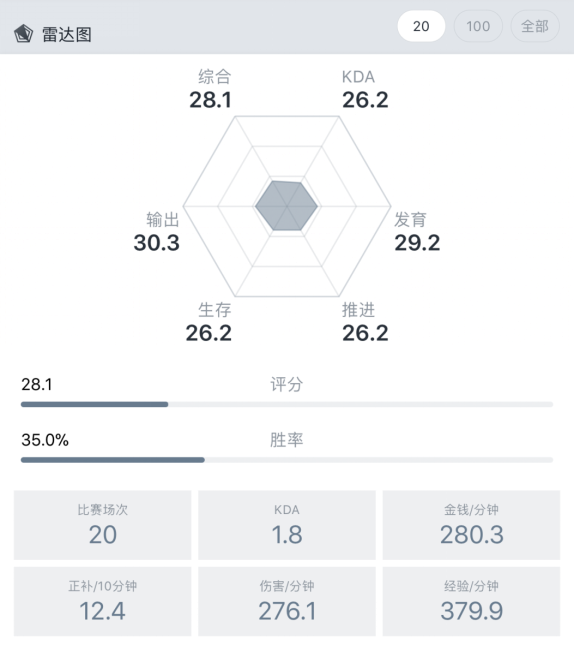Image resolution: width=575 pixels, height=657 pixels.
Task: Click the 评分 score progress bar
Action: 287,404
